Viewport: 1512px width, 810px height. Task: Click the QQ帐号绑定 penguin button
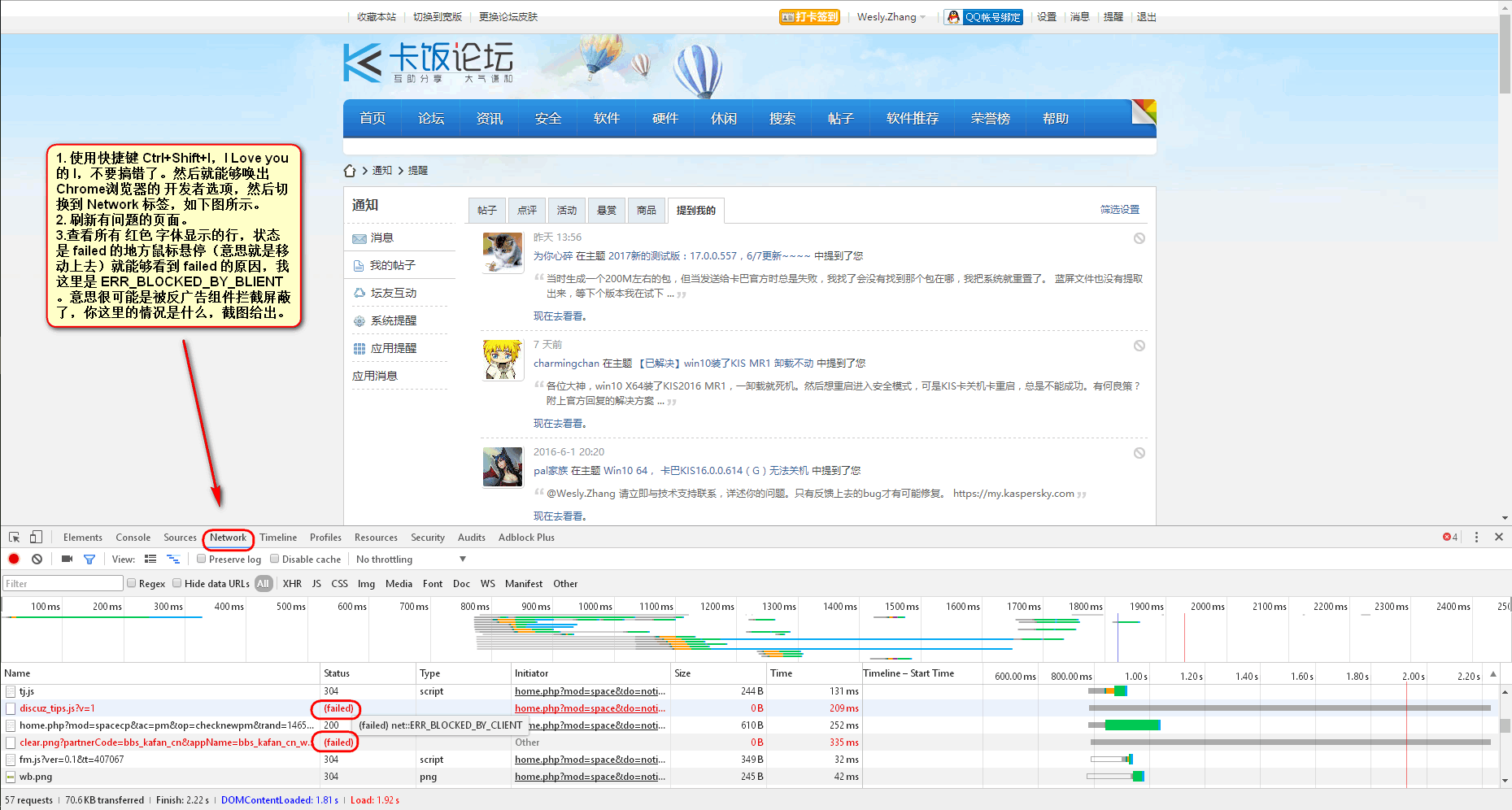pyautogui.click(x=983, y=17)
